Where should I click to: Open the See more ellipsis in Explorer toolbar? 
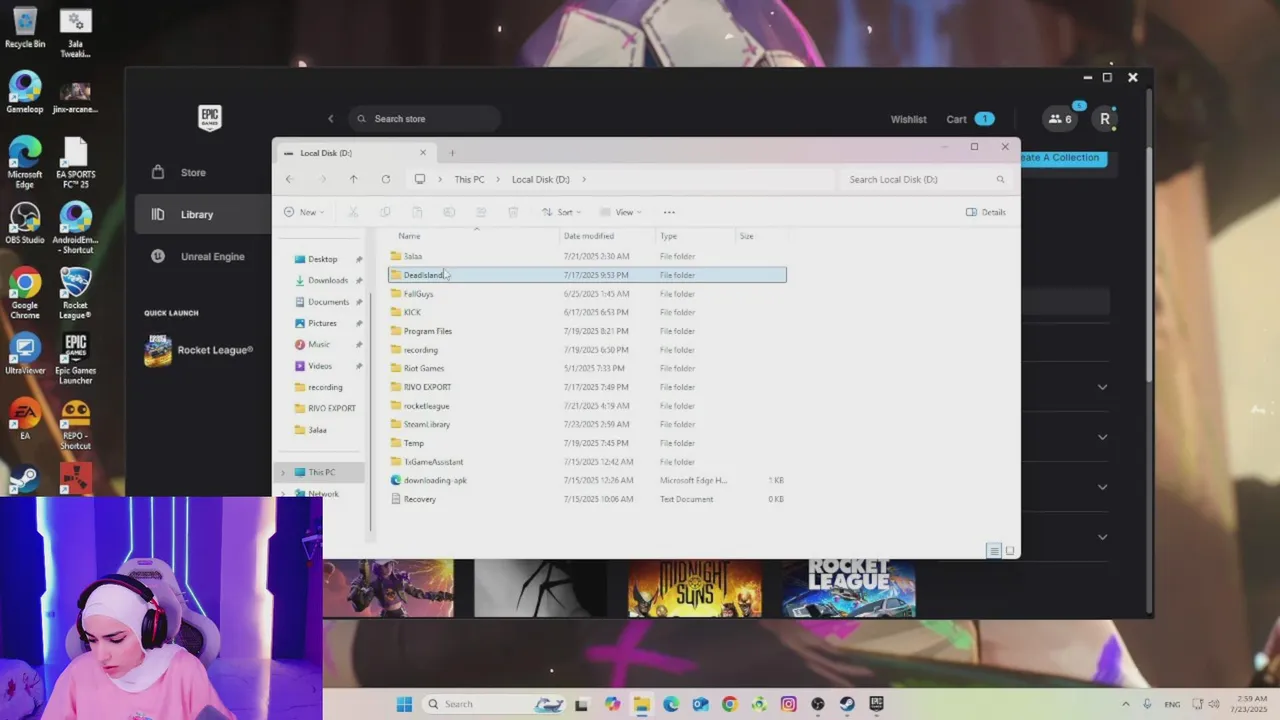click(669, 212)
